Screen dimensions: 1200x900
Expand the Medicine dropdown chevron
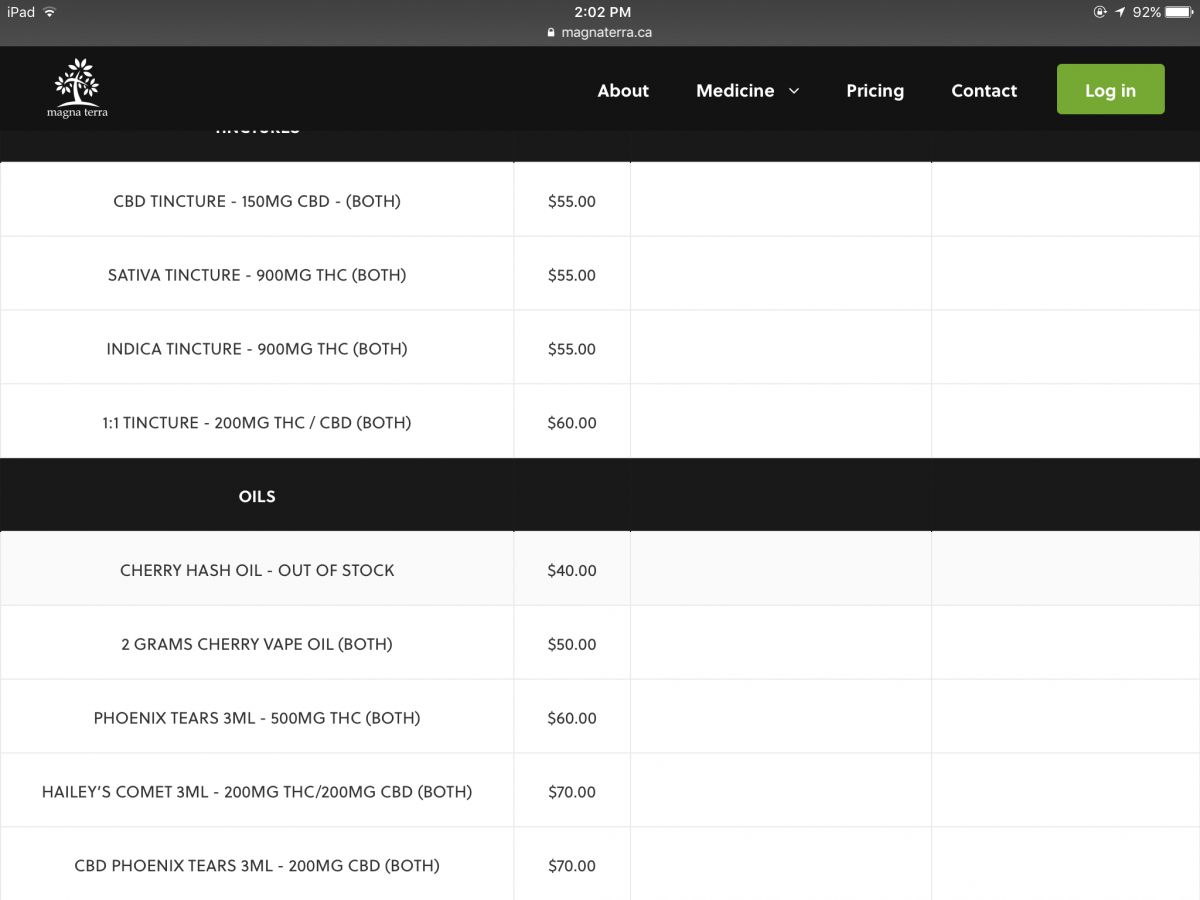tap(794, 91)
